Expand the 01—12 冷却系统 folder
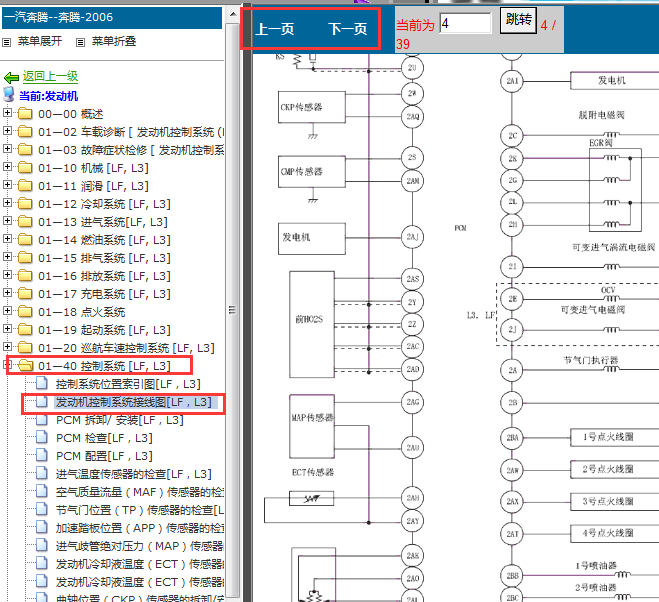Viewport: 659px width, 602px height. [7, 203]
